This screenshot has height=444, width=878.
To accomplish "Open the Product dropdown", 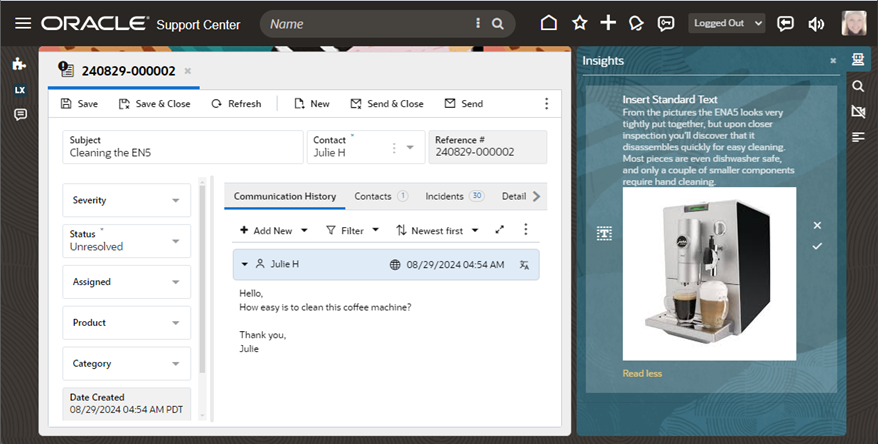I will tap(127, 323).
